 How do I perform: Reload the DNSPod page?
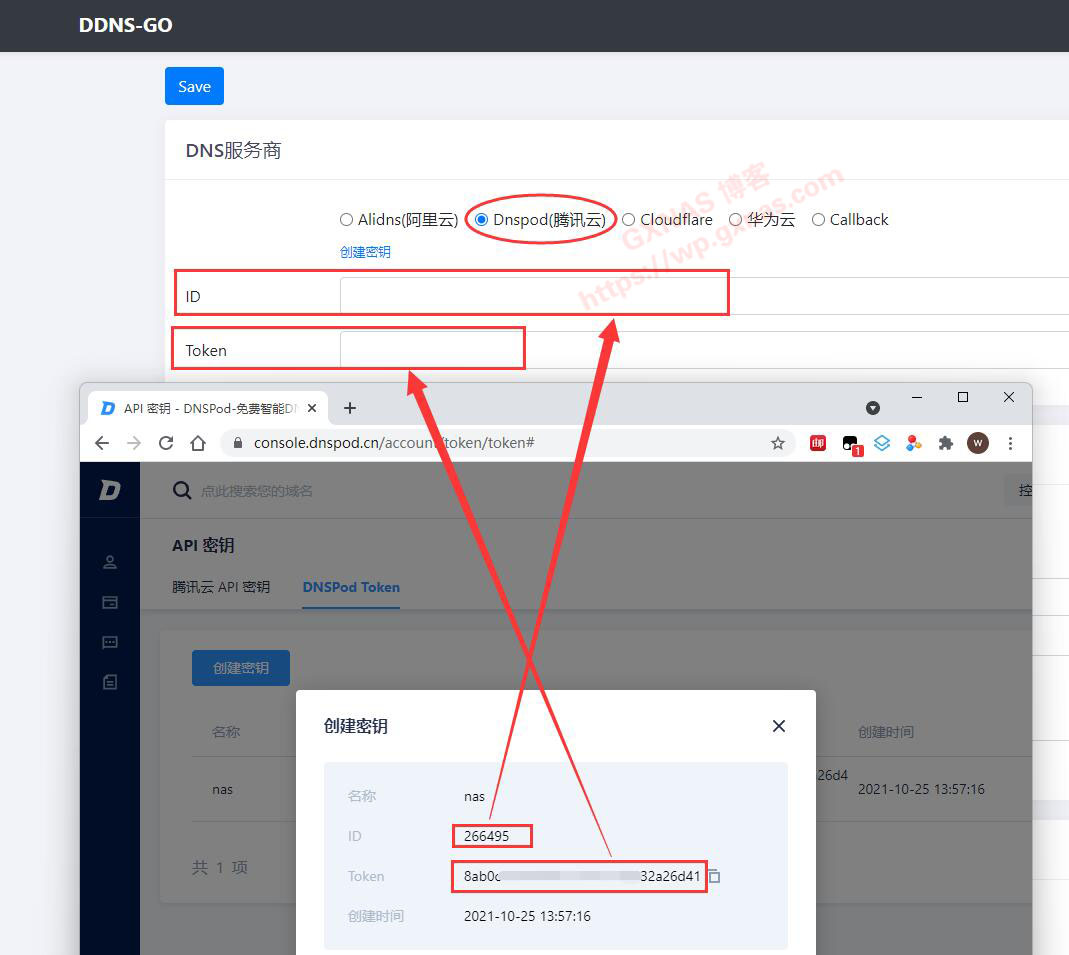166,443
